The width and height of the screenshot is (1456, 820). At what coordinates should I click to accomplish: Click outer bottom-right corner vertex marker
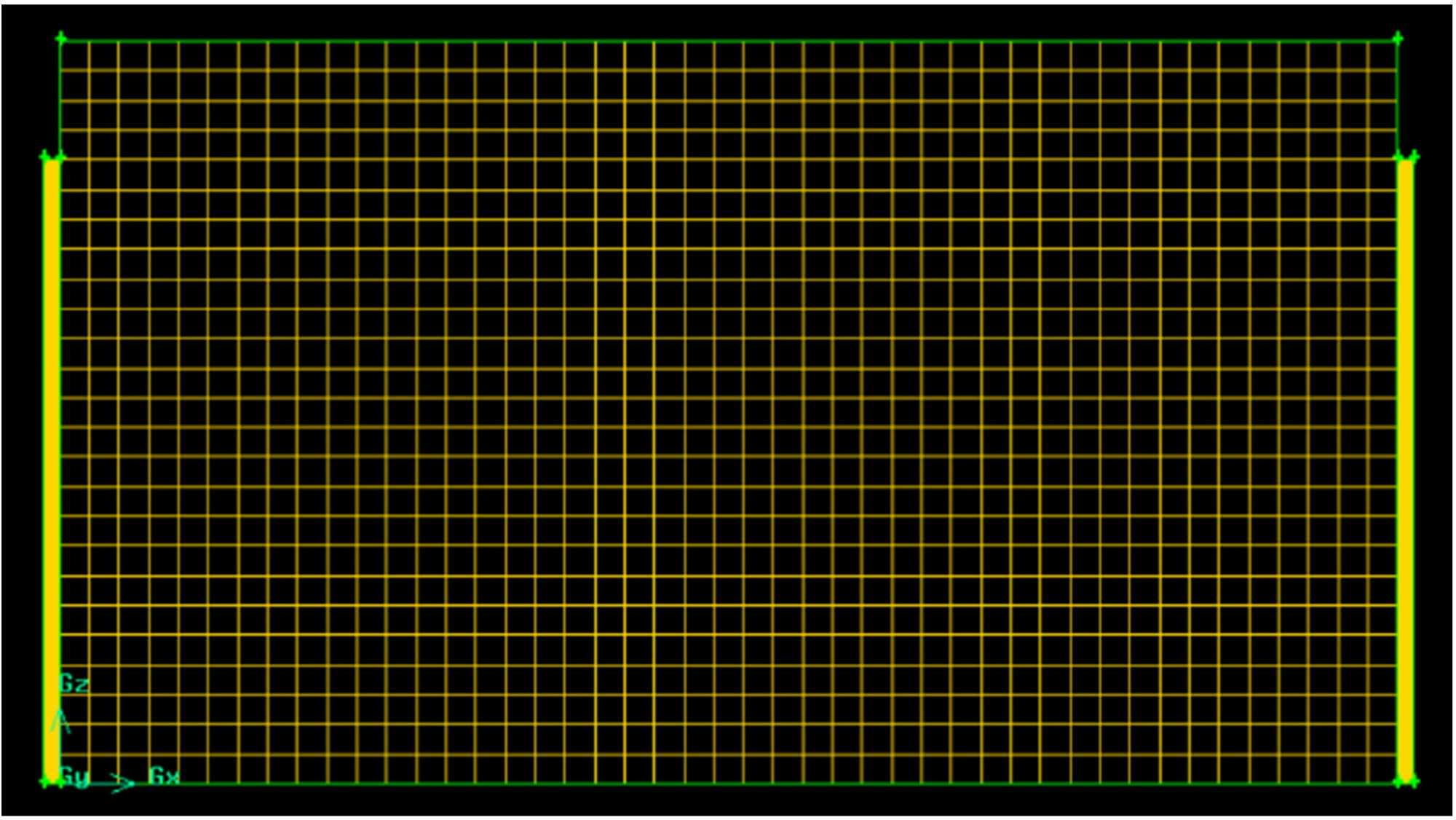[x=1414, y=782]
